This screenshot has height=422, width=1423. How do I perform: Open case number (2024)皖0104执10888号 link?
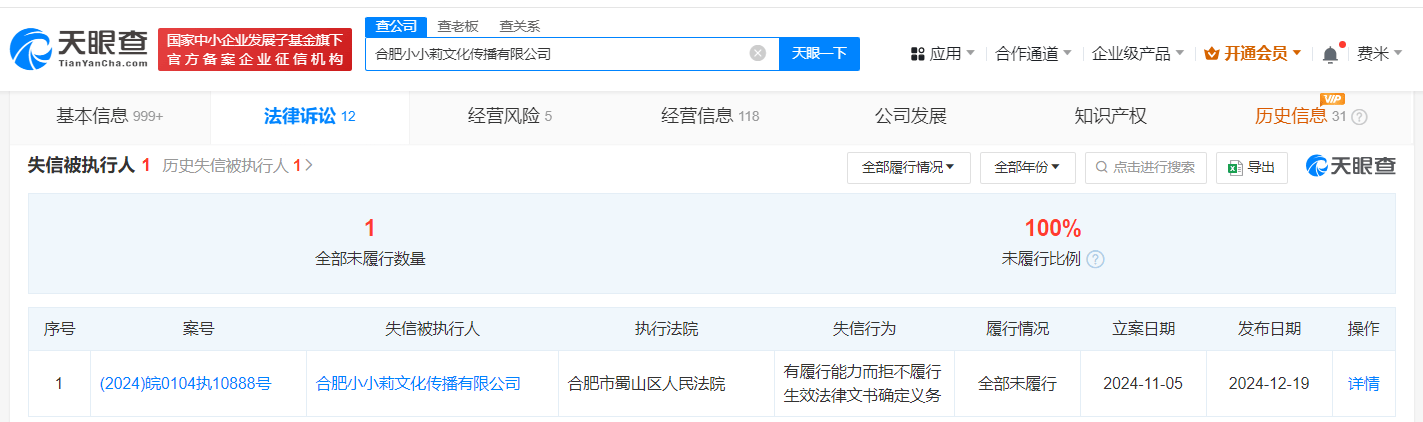coord(185,383)
